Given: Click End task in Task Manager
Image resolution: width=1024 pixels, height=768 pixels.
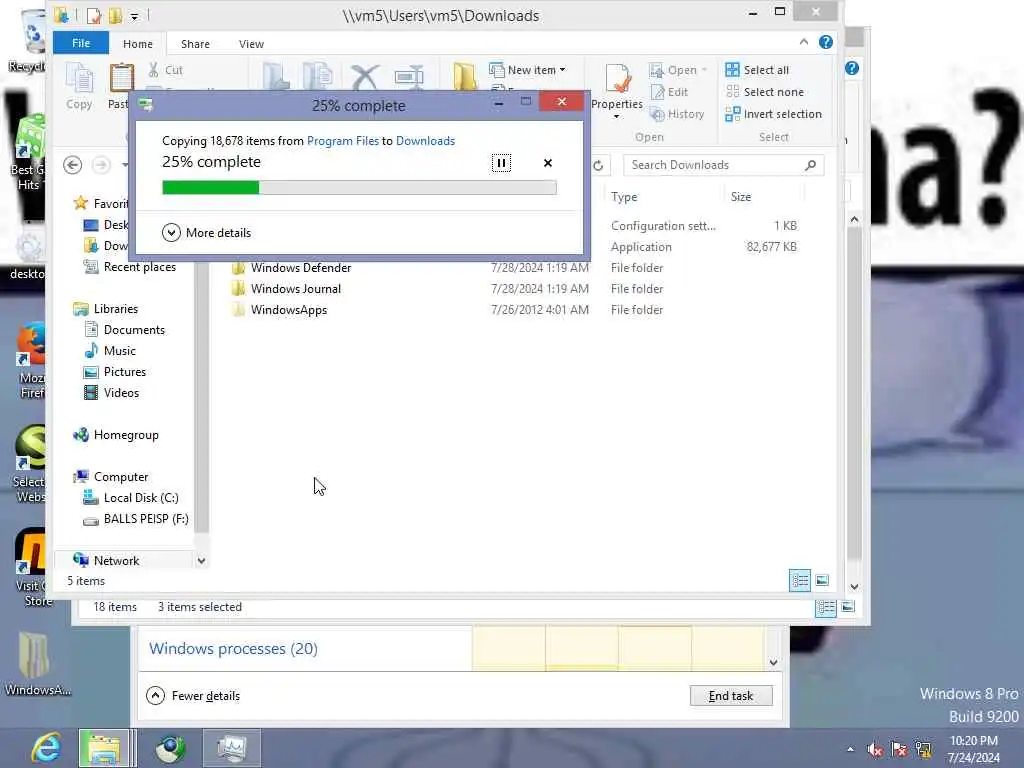Looking at the screenshot, I should coord(731,696).
